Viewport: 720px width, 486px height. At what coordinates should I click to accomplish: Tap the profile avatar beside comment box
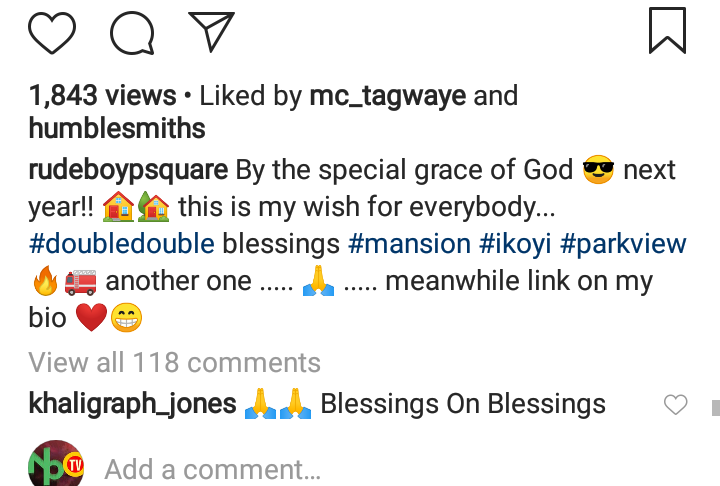click(56, 465)
